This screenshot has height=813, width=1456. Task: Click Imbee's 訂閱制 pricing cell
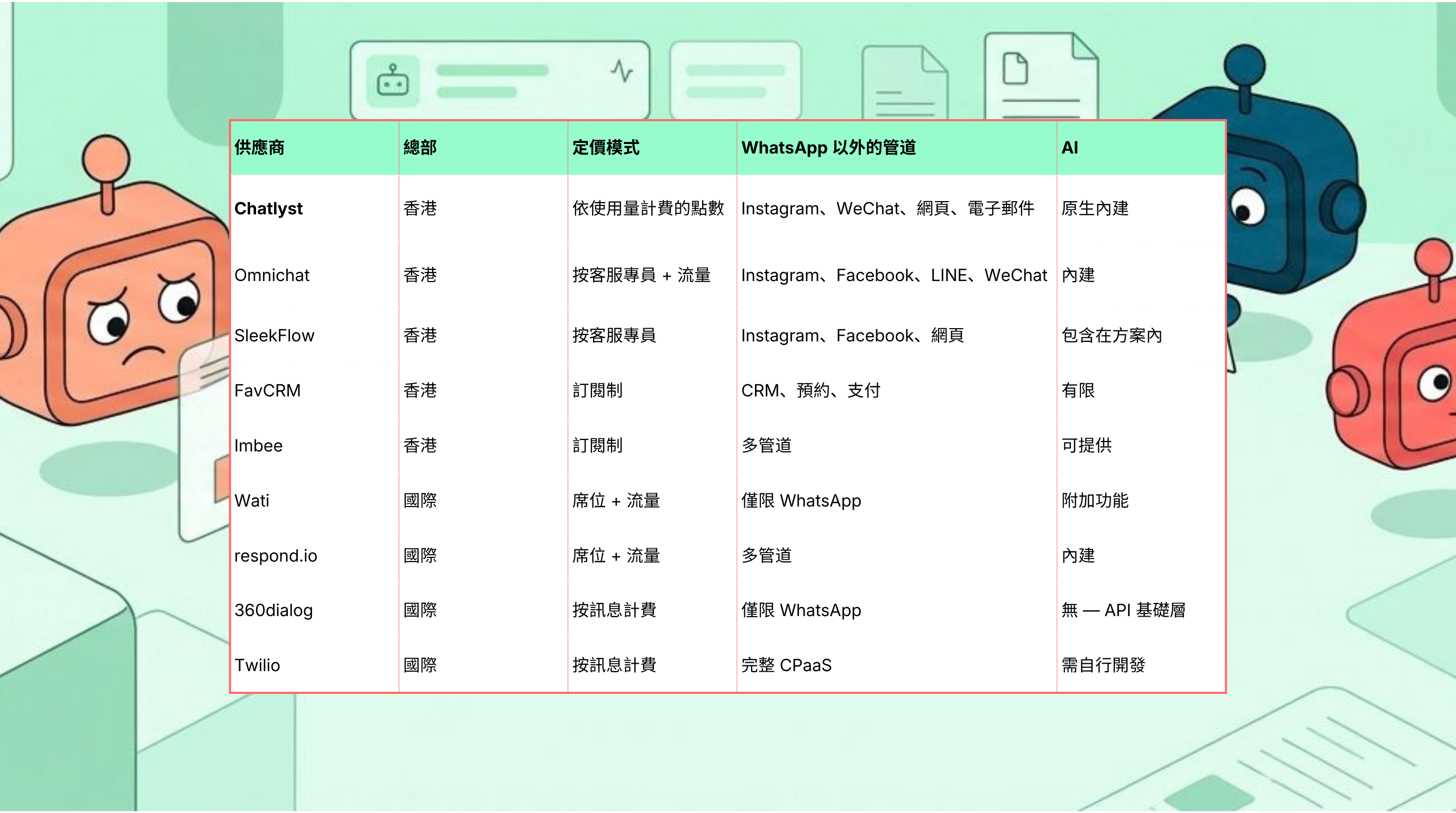[652, 446]
